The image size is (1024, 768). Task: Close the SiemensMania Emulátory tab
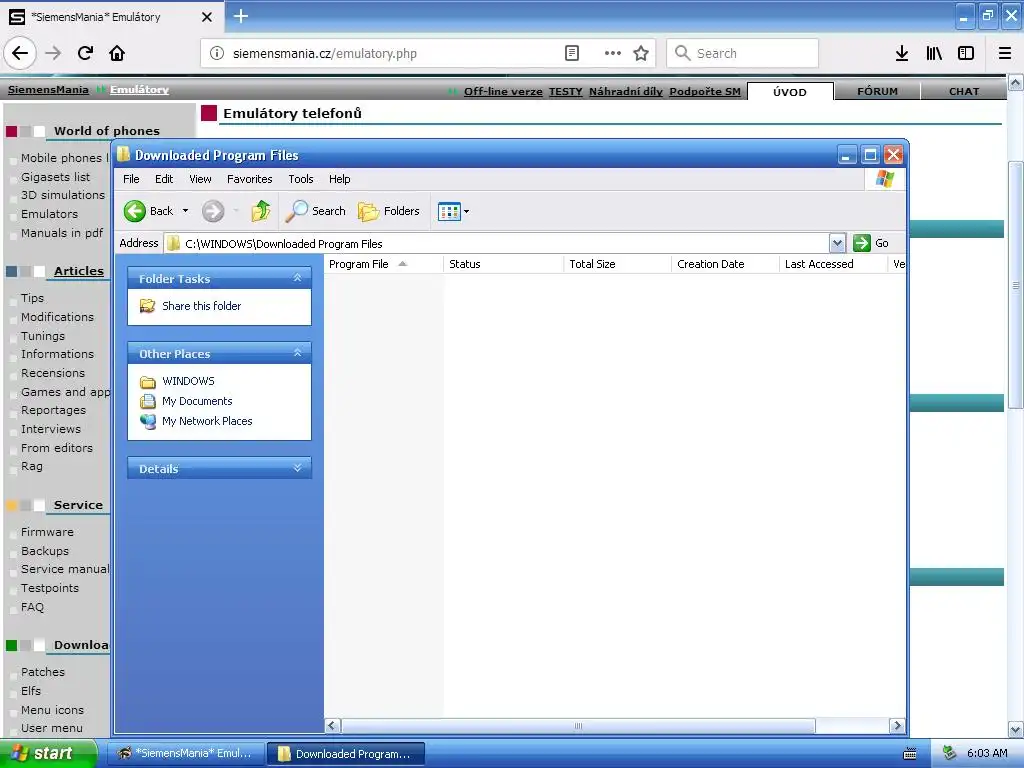pyautogui.click(x=206, y=17)
